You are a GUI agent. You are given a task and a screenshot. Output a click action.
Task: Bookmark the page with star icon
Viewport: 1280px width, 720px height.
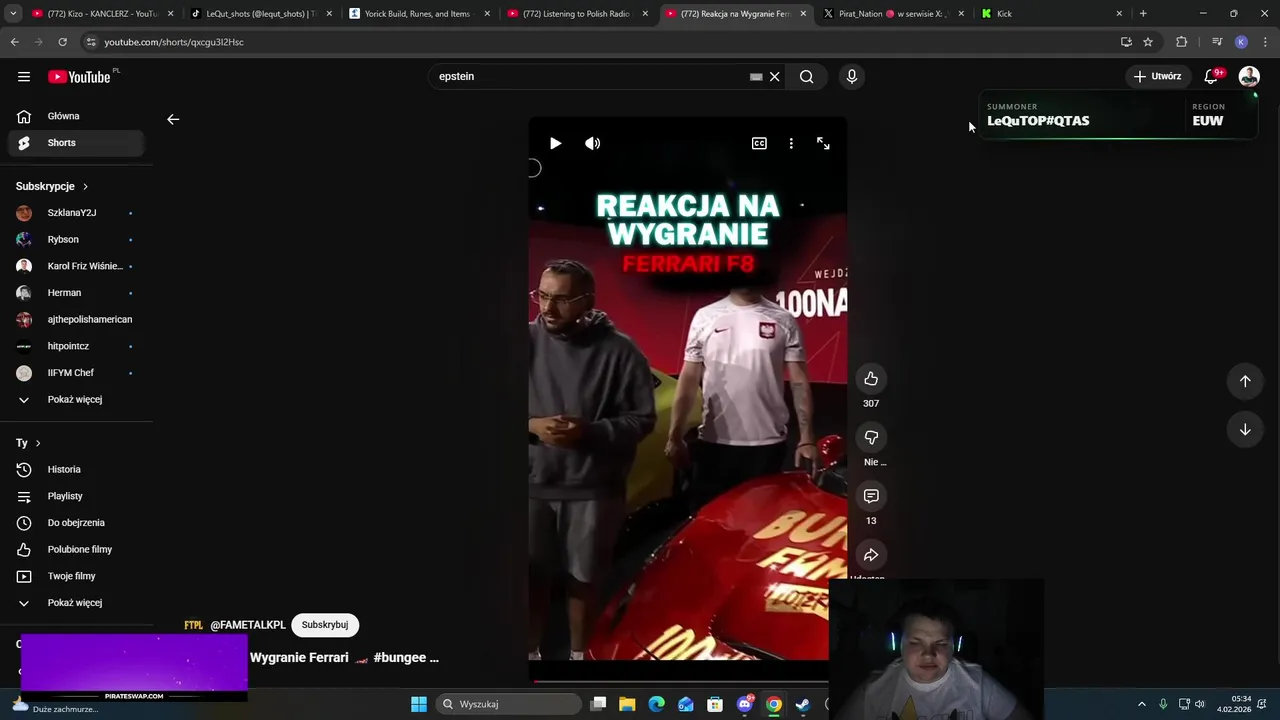click(x=1148, y=42)
